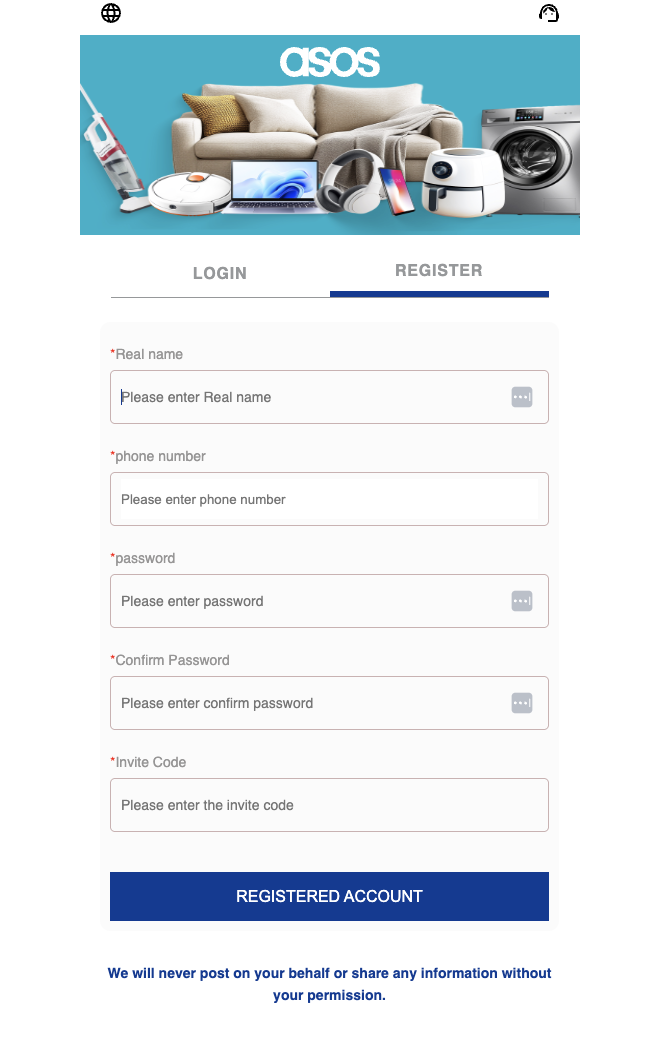Screen dimensions: 652x1044
Task: Switch to the LOGIN tab
Action: click(x=220, y=273)
